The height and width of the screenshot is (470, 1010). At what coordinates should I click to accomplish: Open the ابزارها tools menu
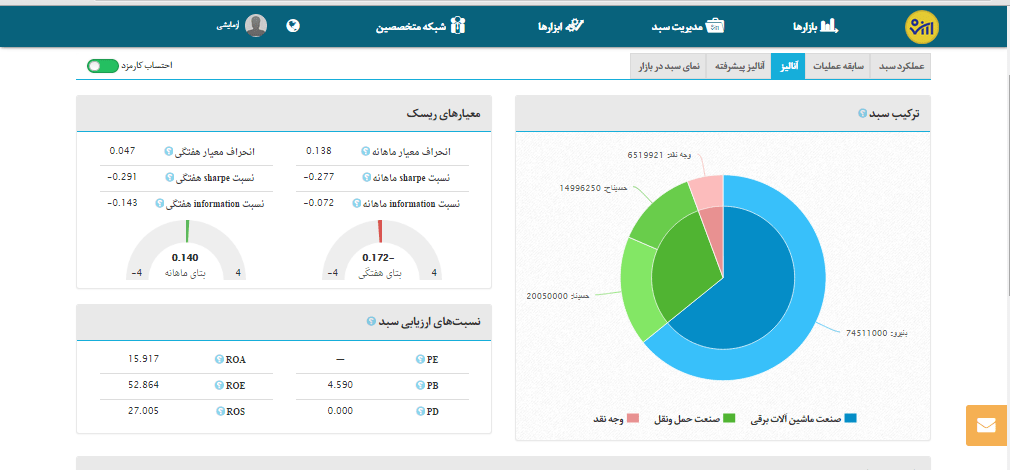click(x=561, y=26)
